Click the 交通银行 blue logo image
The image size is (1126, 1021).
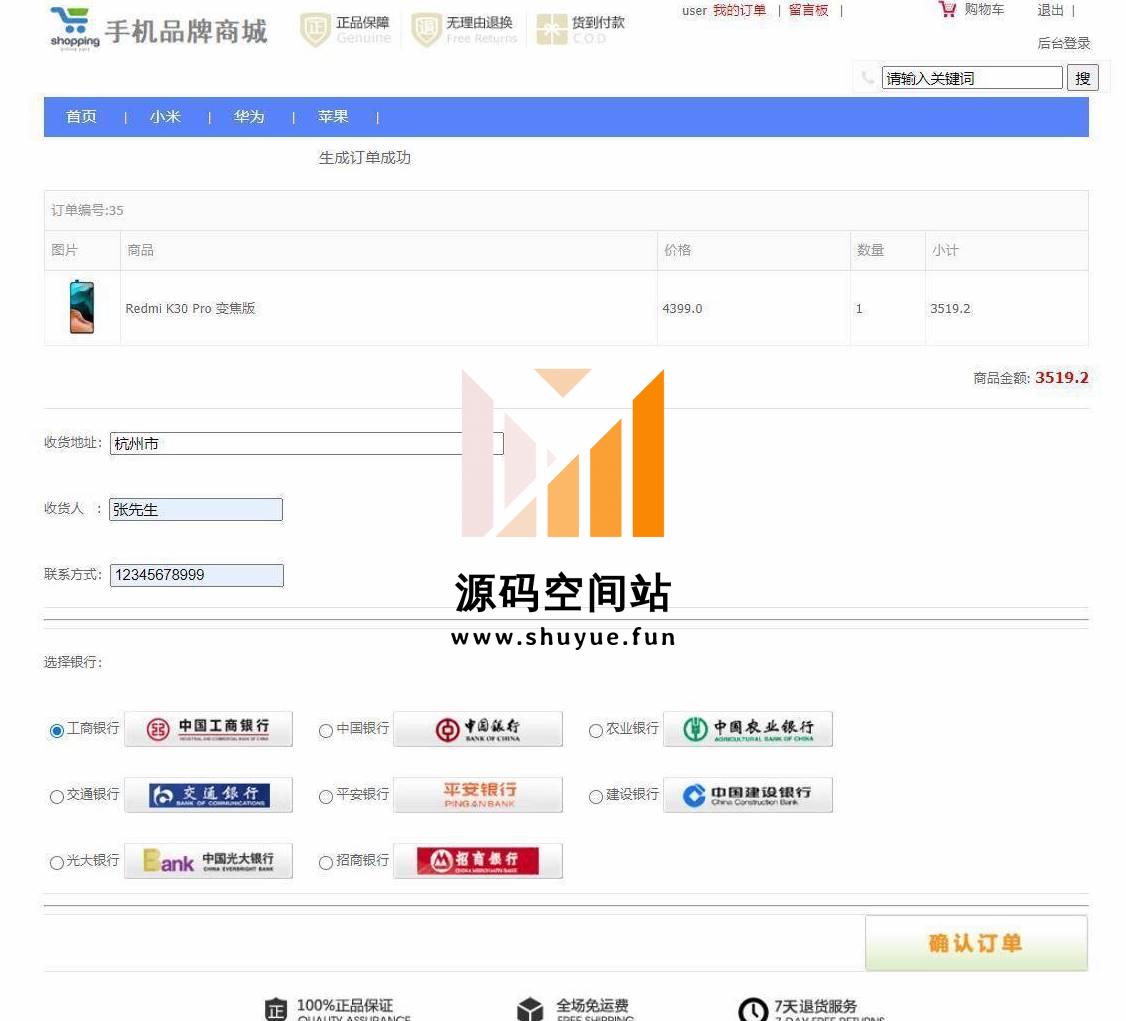[x=208, y=795]
